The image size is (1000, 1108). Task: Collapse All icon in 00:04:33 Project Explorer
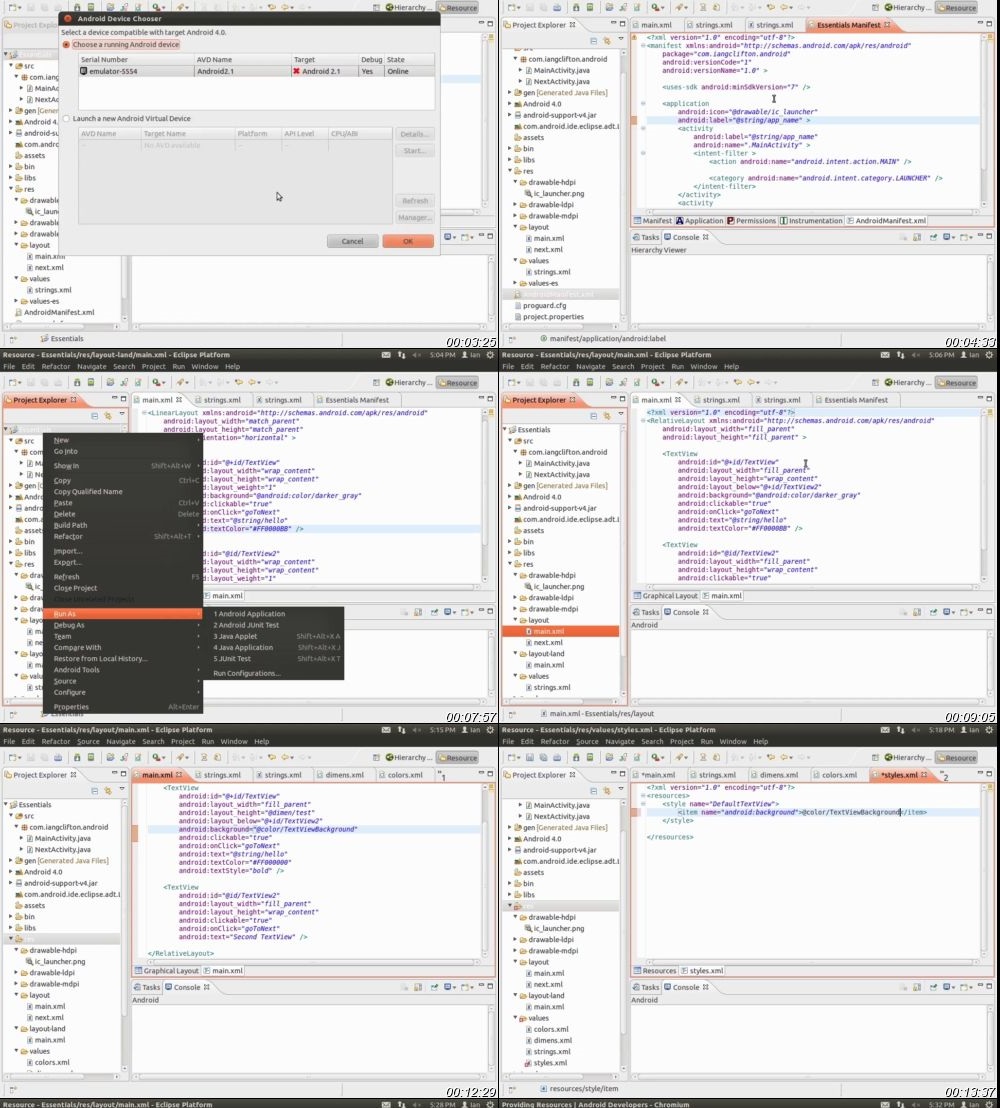coord(594,41)
